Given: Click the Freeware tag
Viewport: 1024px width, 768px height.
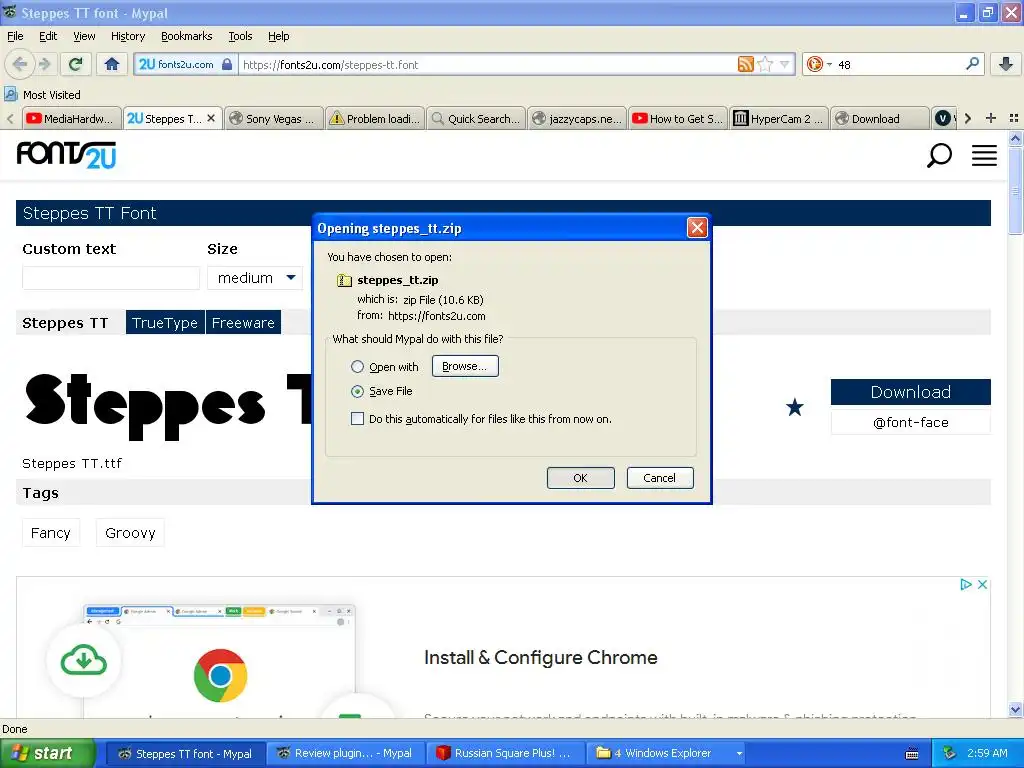Looking at the screenshot, I should [243, 323].
